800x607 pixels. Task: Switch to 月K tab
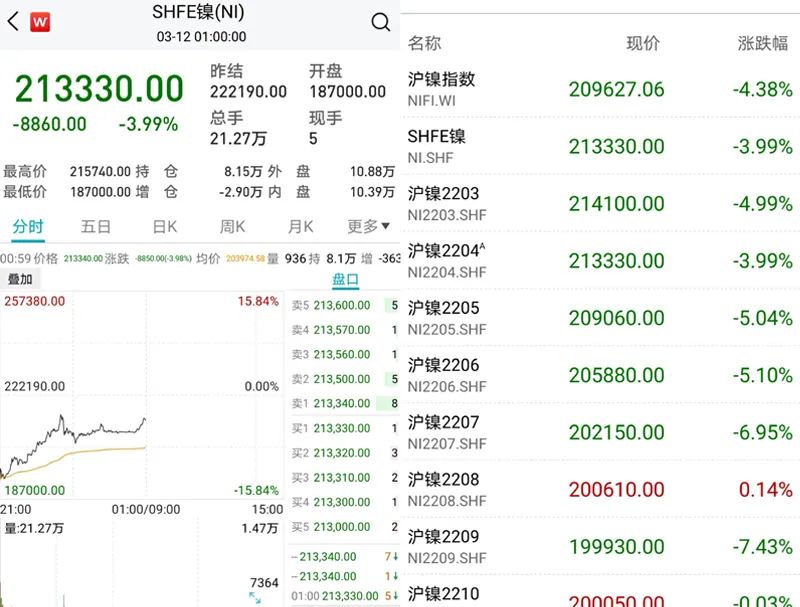pyautogui.click(x=301, y=226)
